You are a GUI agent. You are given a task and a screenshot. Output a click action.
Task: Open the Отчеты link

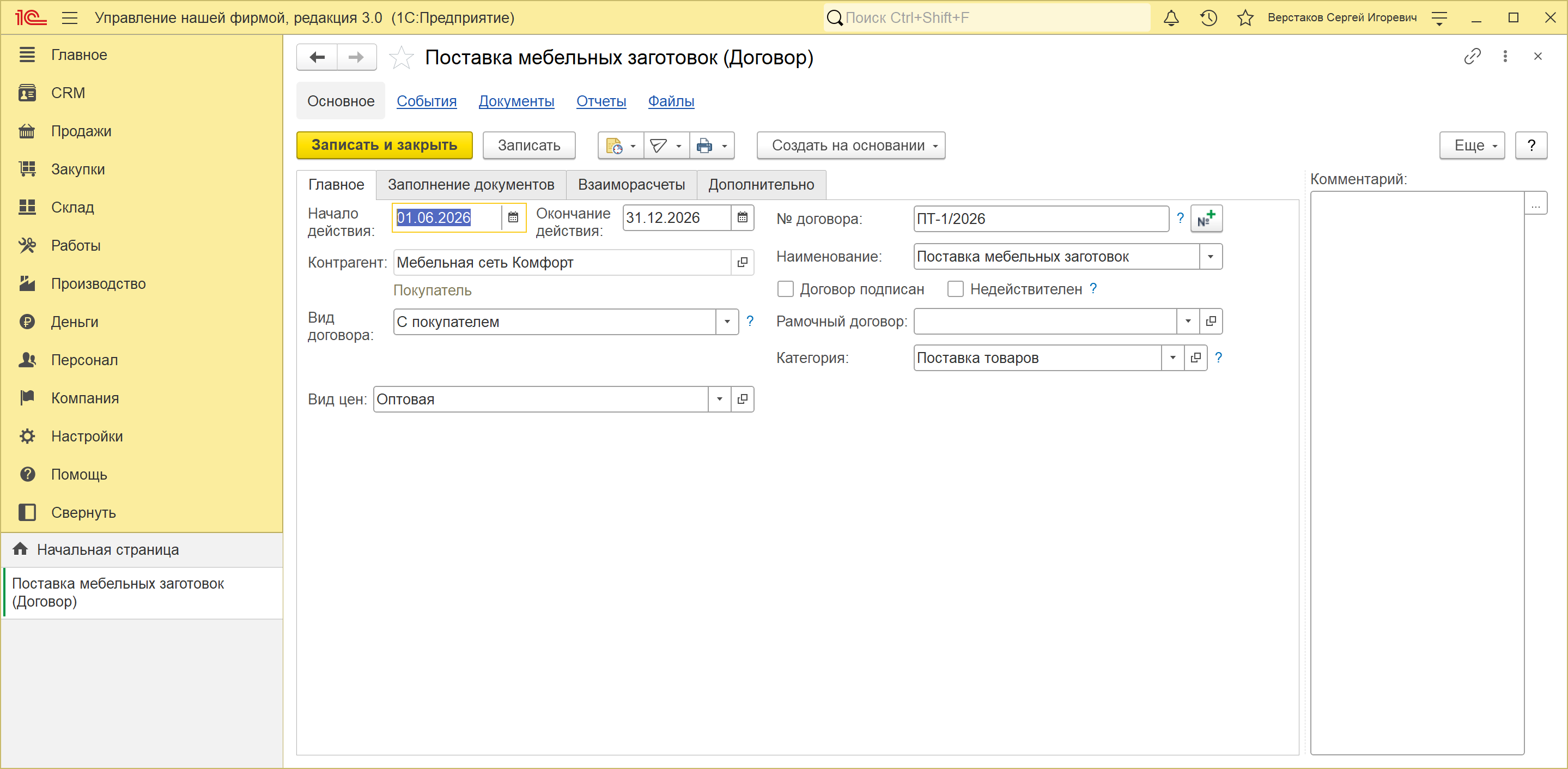[601, 101]
